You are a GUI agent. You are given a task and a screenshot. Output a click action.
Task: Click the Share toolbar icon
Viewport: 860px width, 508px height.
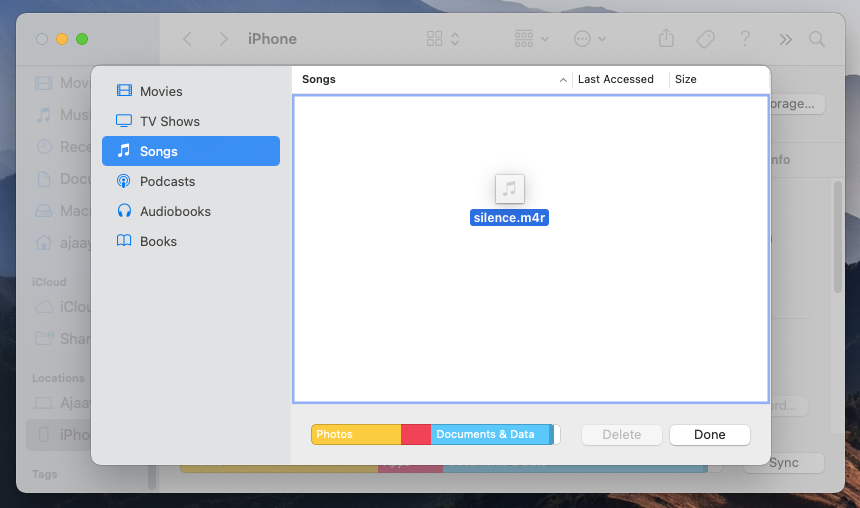(666, 38)
